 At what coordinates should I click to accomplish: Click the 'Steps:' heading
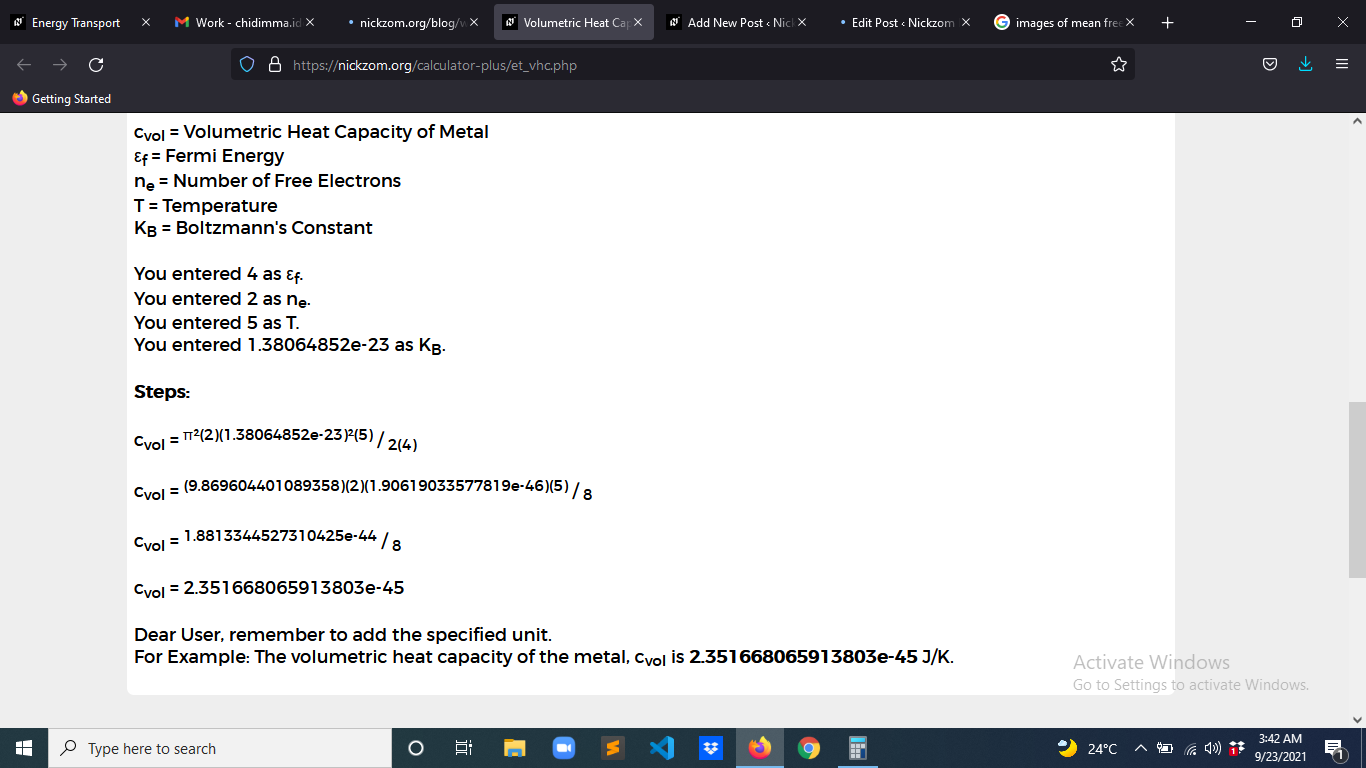162,392
